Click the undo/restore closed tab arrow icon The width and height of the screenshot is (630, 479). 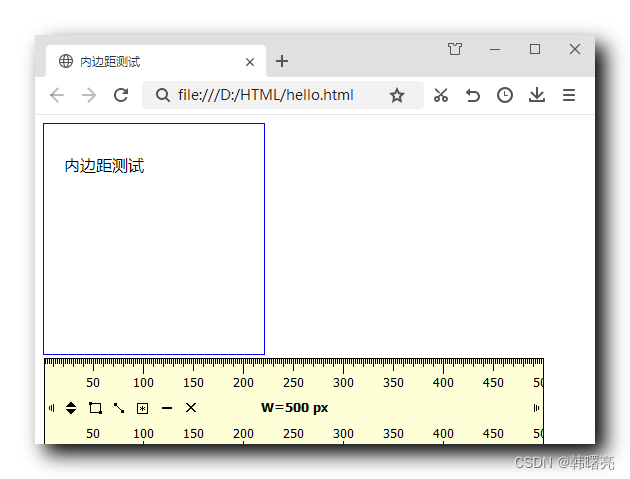473,96
